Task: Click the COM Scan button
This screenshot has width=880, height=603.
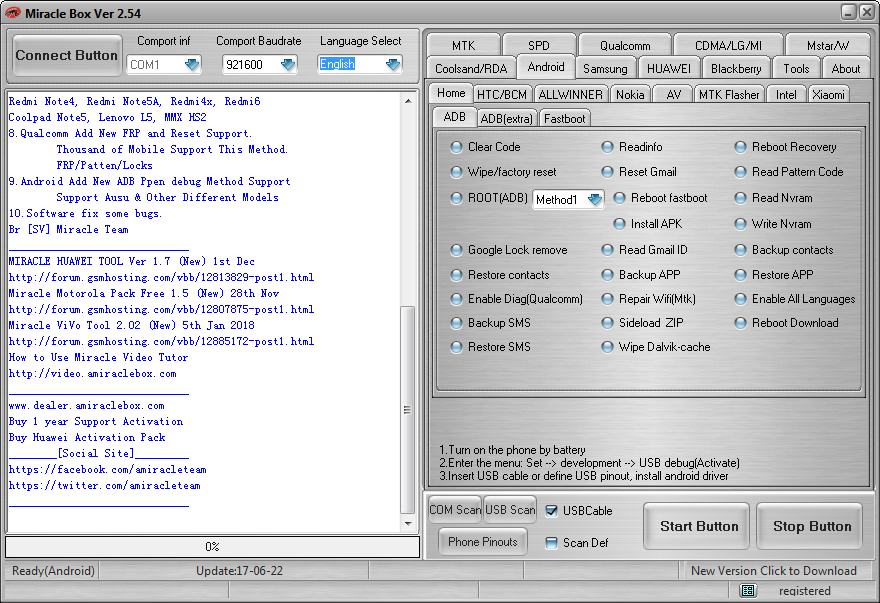Action: coord(455,510)
